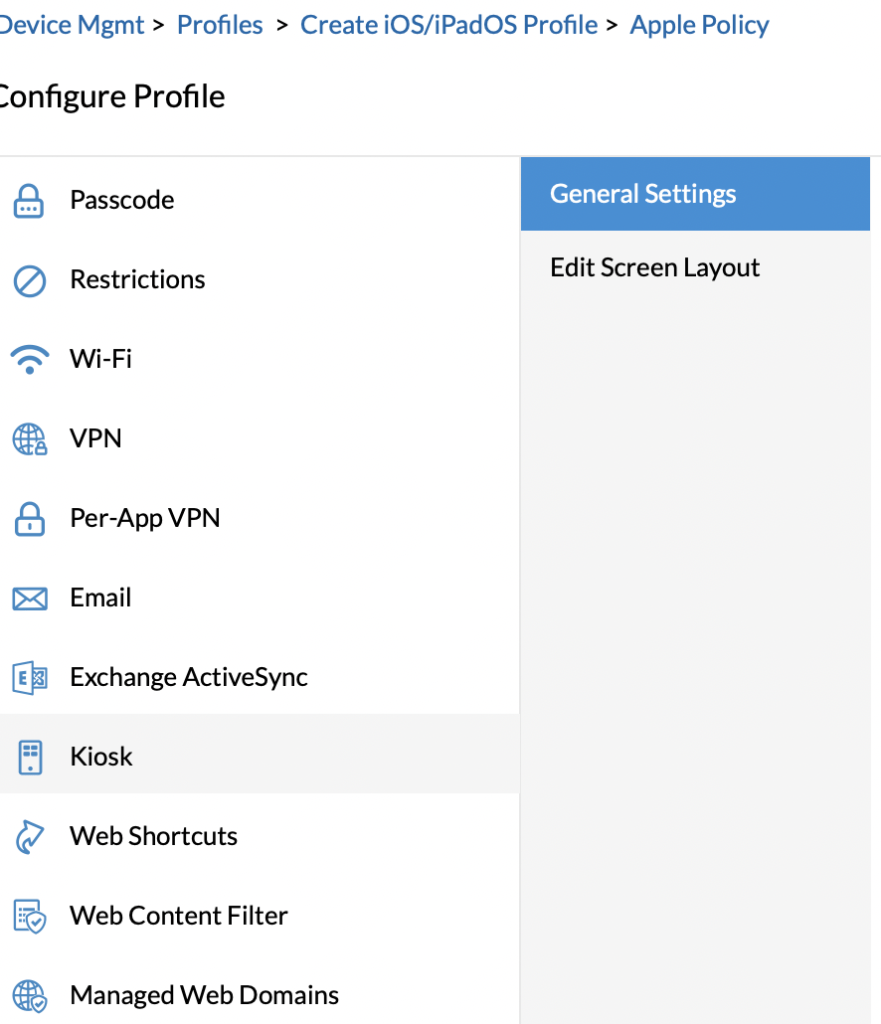Click the Managed Web Domains globe icon
This screenshot has width=881, height=1024.
(29, 996)
